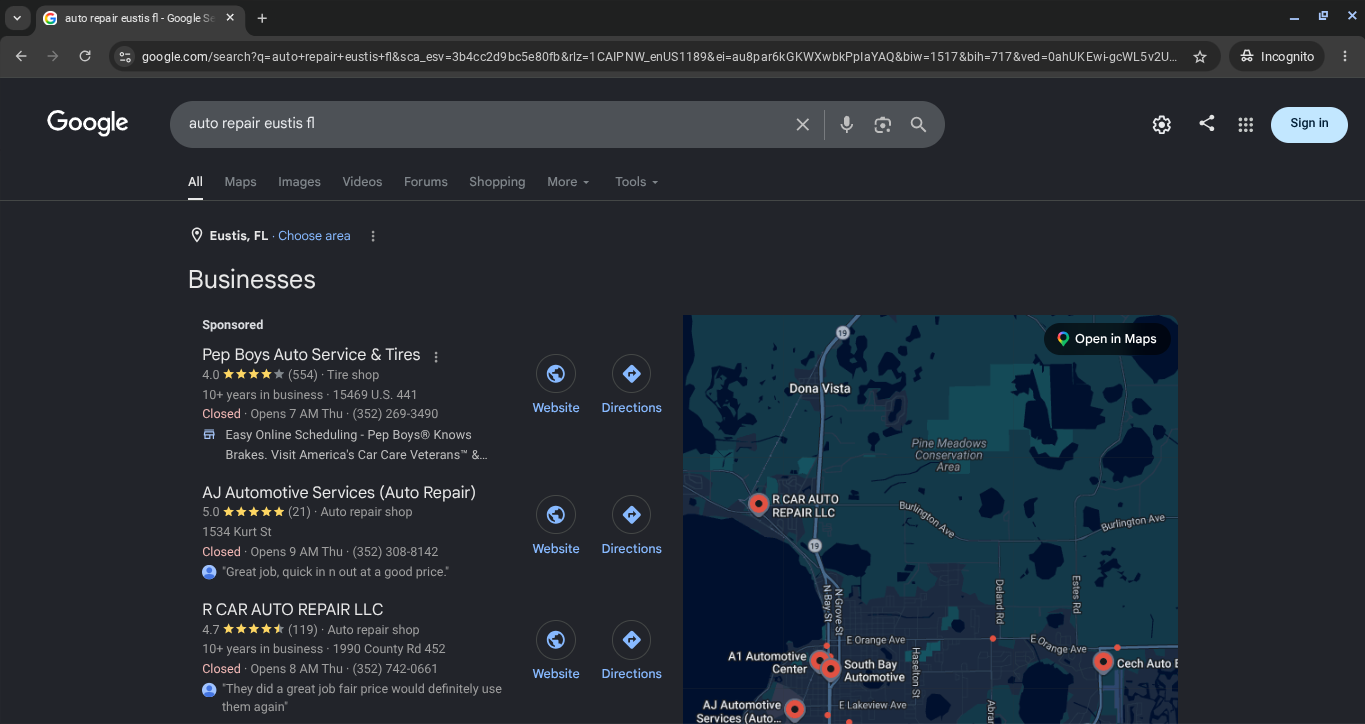Click the Businesses heading

pyautogui.click(x=252, y=280)
